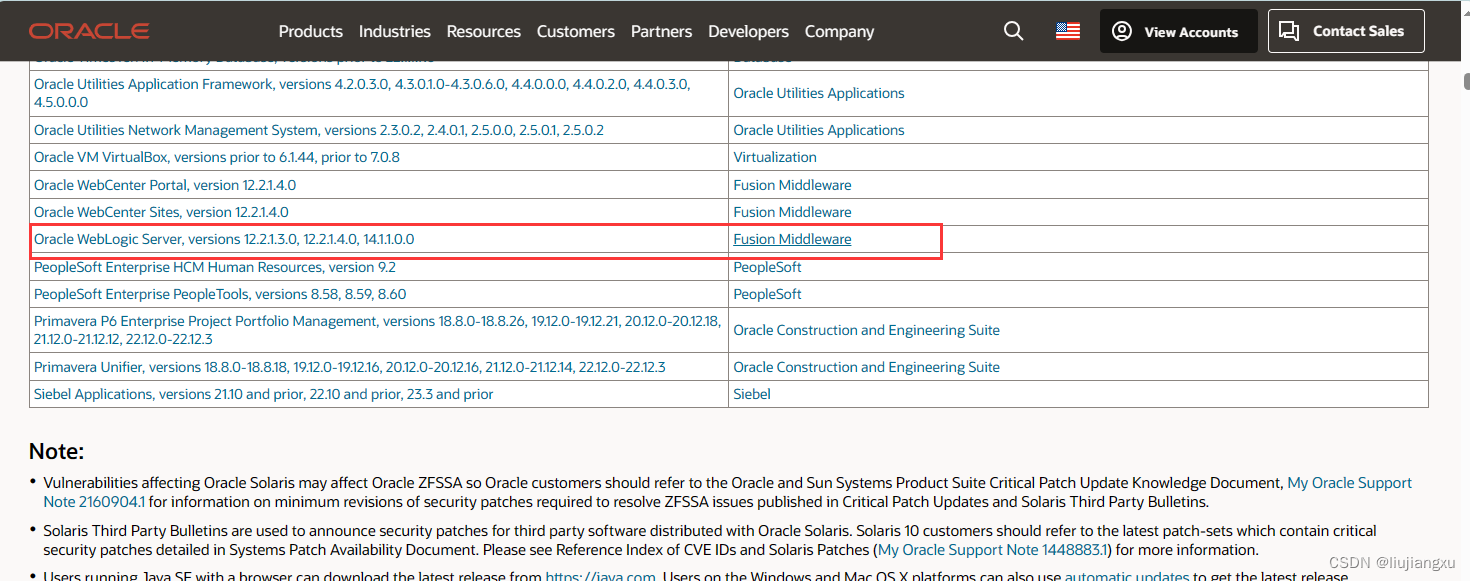Open Oracle WebCenter Sites version 12.2.1.4.0 link
The height and width of the screenshot is (581, 1470).
[161, 212]
